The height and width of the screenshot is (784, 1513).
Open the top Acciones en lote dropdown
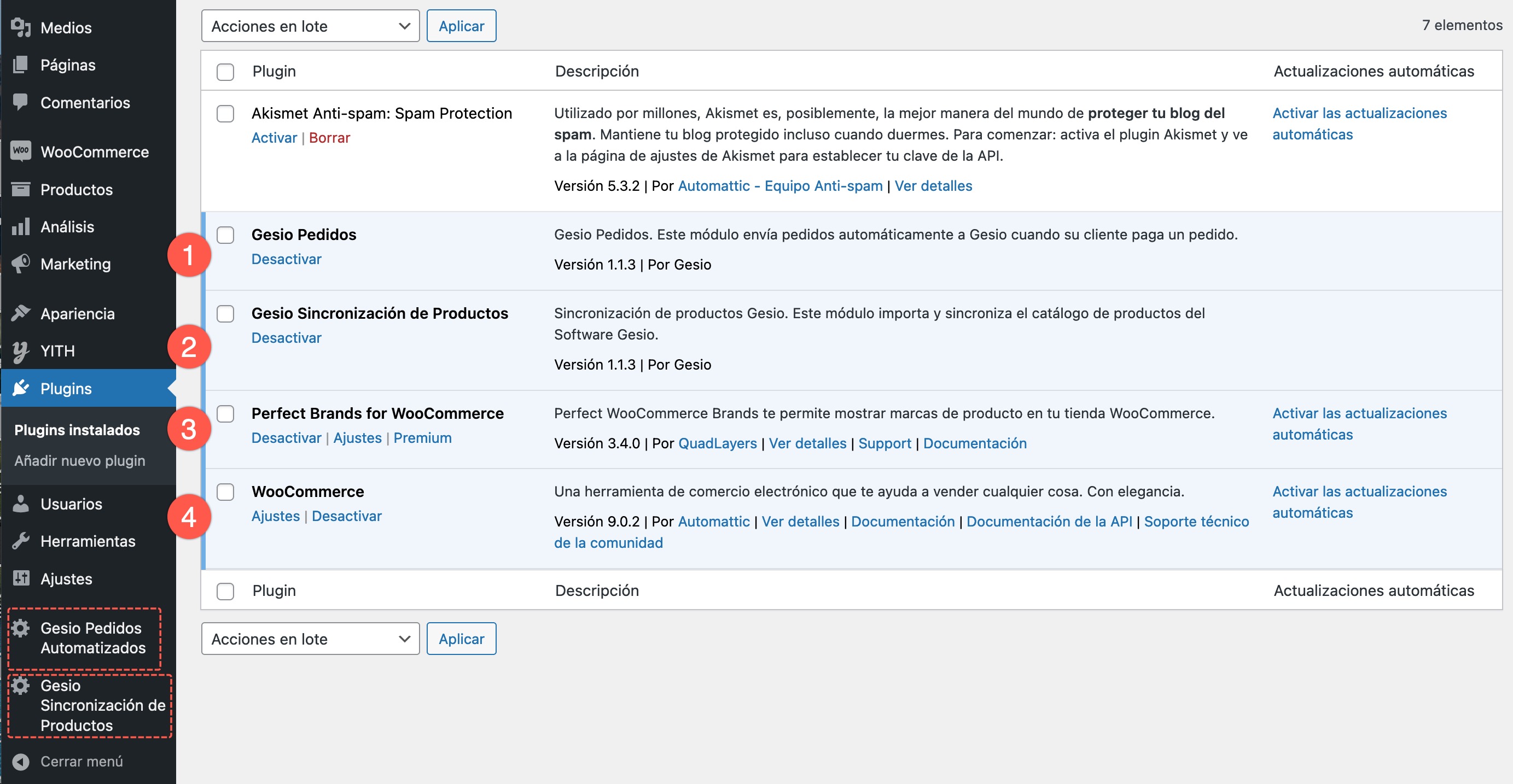point(310,26)
